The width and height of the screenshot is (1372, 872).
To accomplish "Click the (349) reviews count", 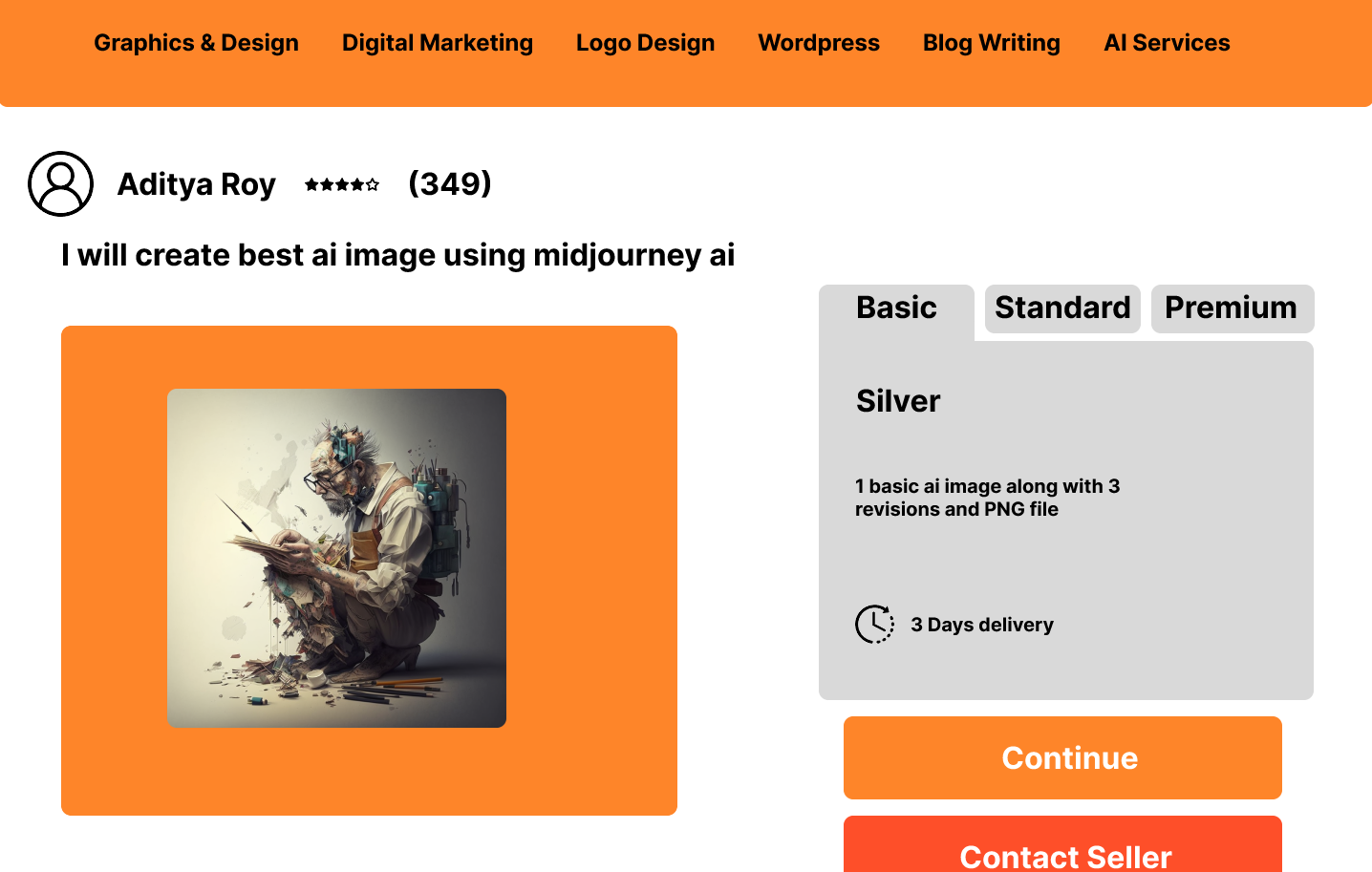I will pos(450,183).
